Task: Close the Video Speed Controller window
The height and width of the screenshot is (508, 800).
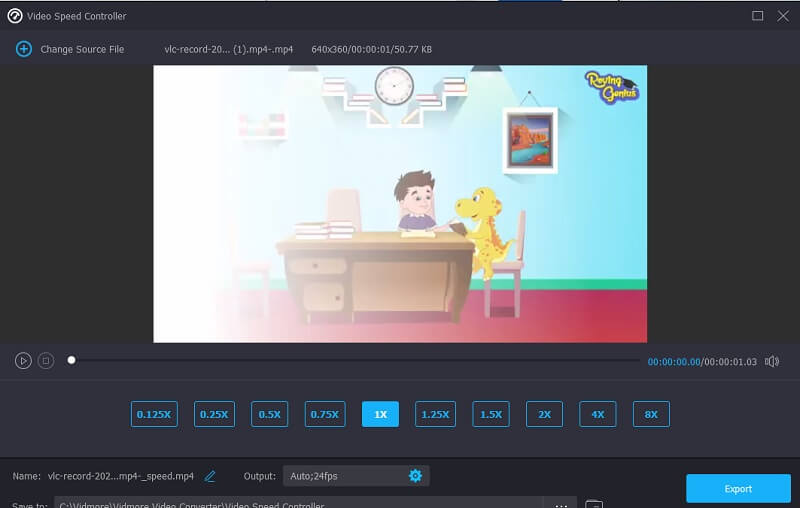Action: point(783,16)
